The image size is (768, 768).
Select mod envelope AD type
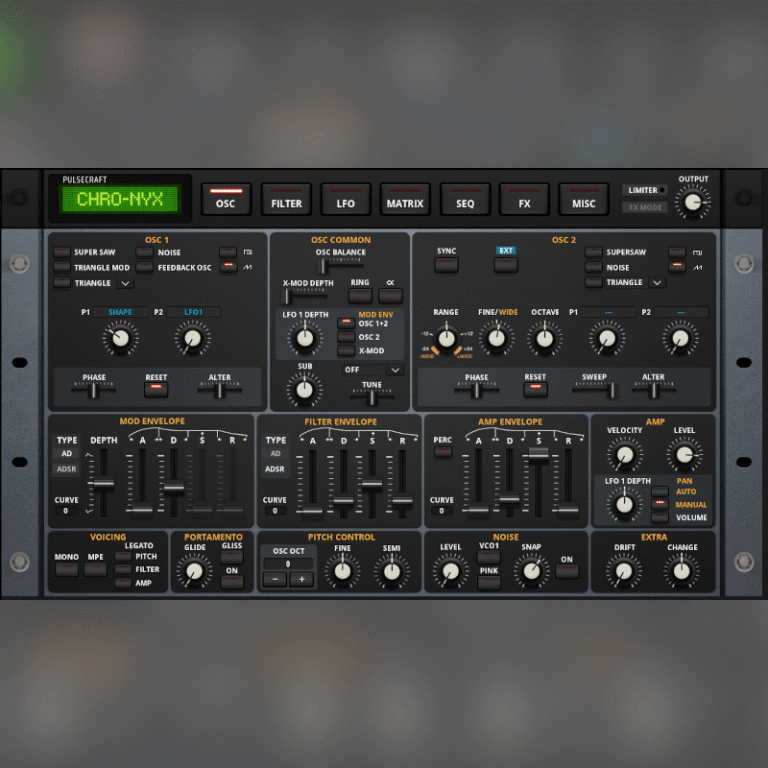67,454
